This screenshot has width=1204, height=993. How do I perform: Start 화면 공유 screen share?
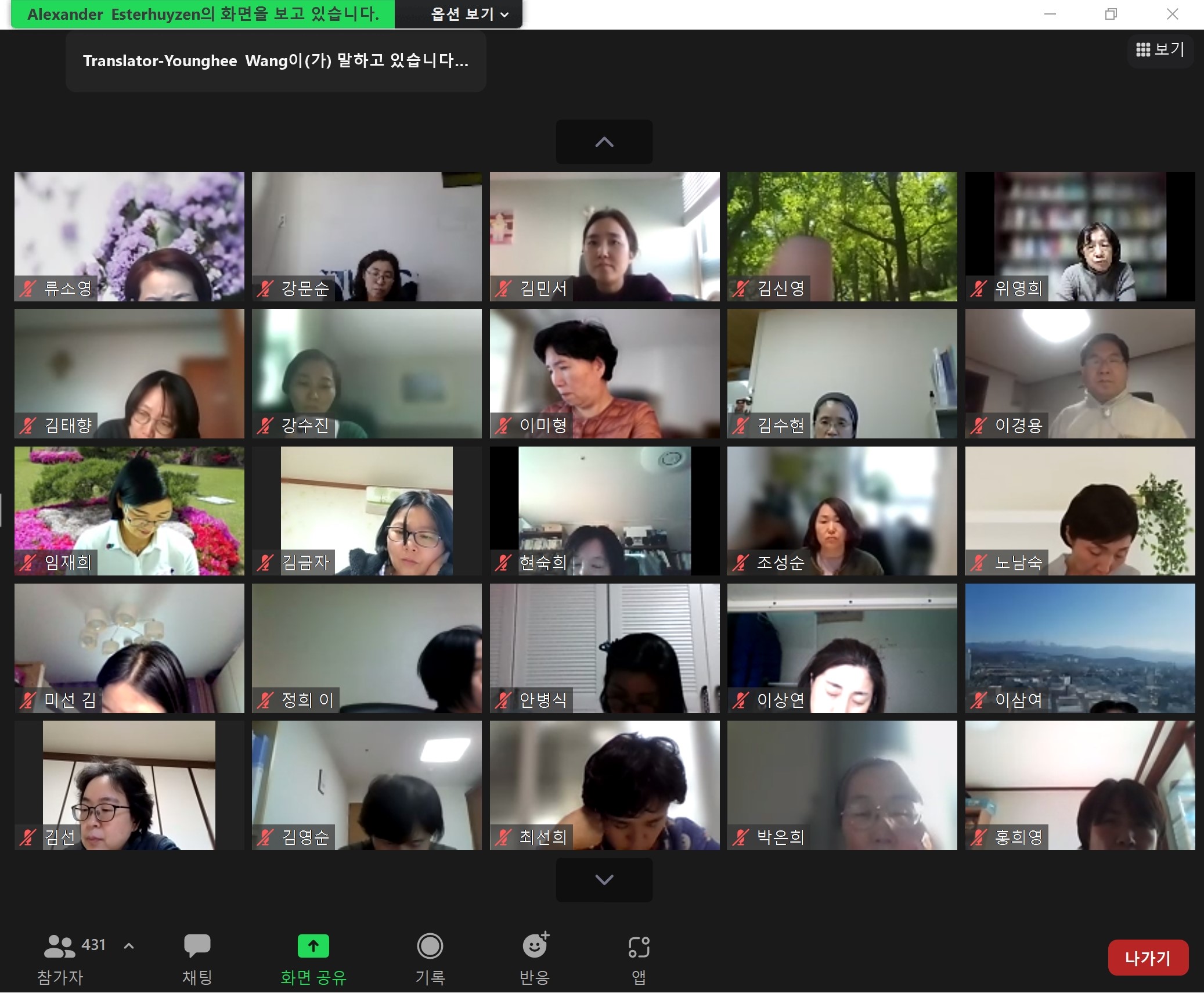[313, 959]
